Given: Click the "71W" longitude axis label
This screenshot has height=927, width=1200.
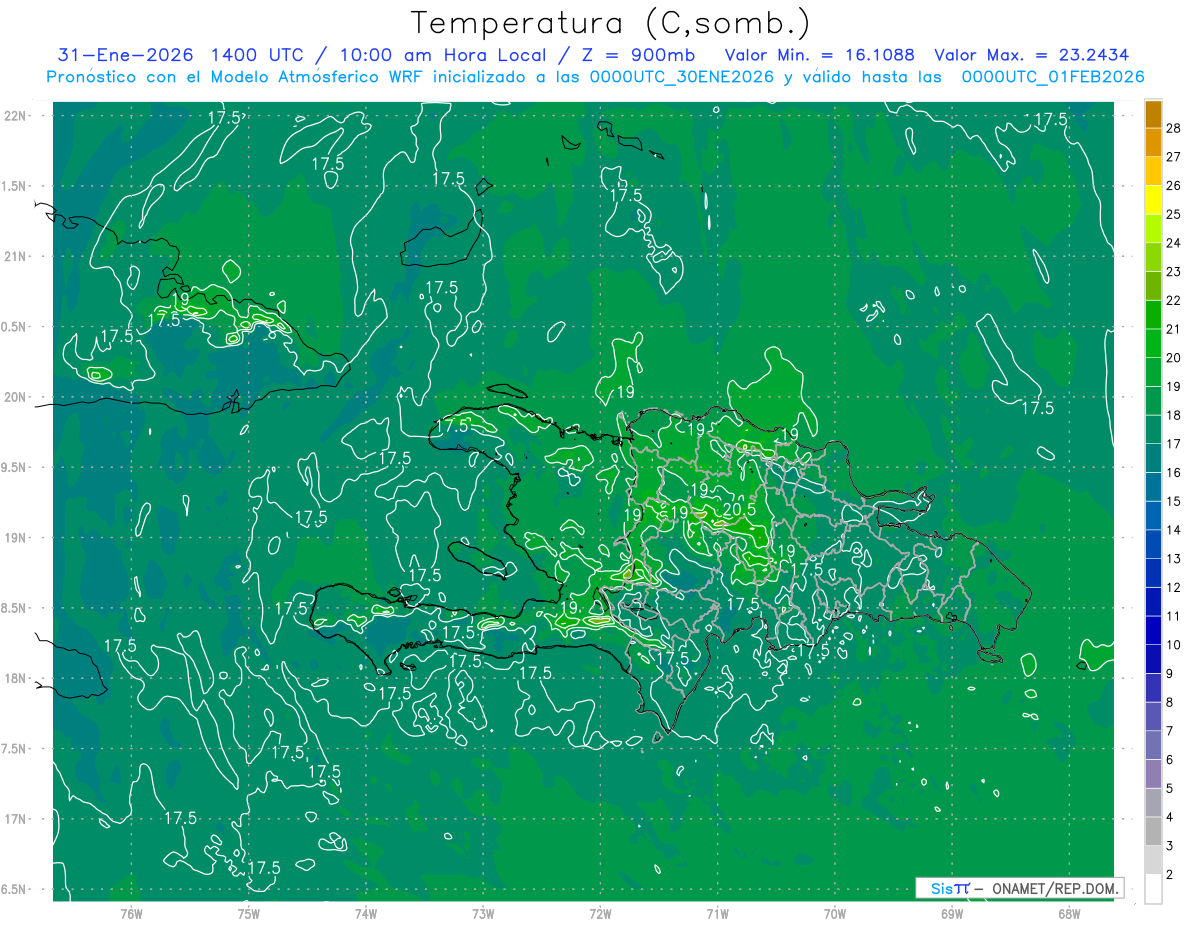Looking at the screenshot, I should [717, 913].
